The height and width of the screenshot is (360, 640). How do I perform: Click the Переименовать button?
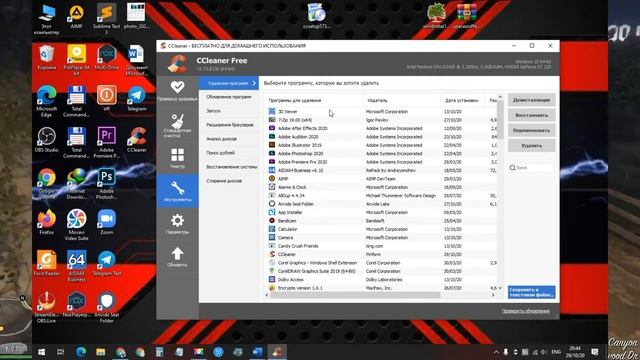coord(531,131)
